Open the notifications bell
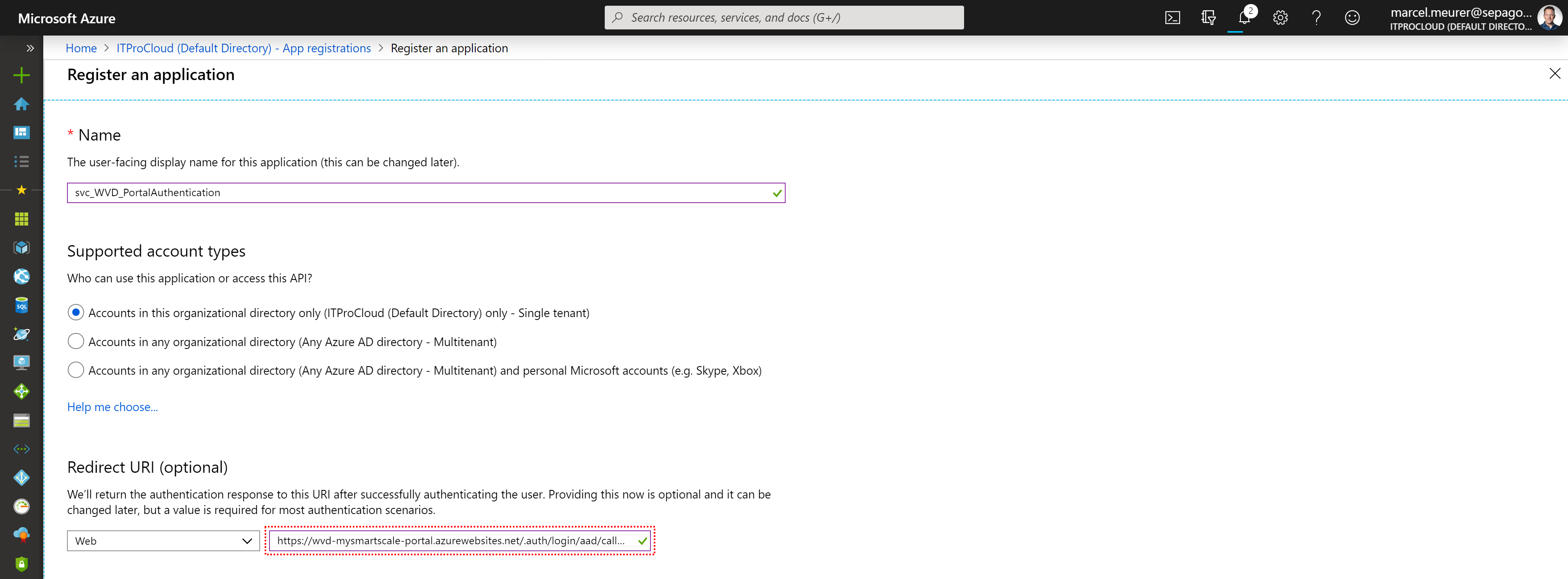 (x=1243, y=18)
